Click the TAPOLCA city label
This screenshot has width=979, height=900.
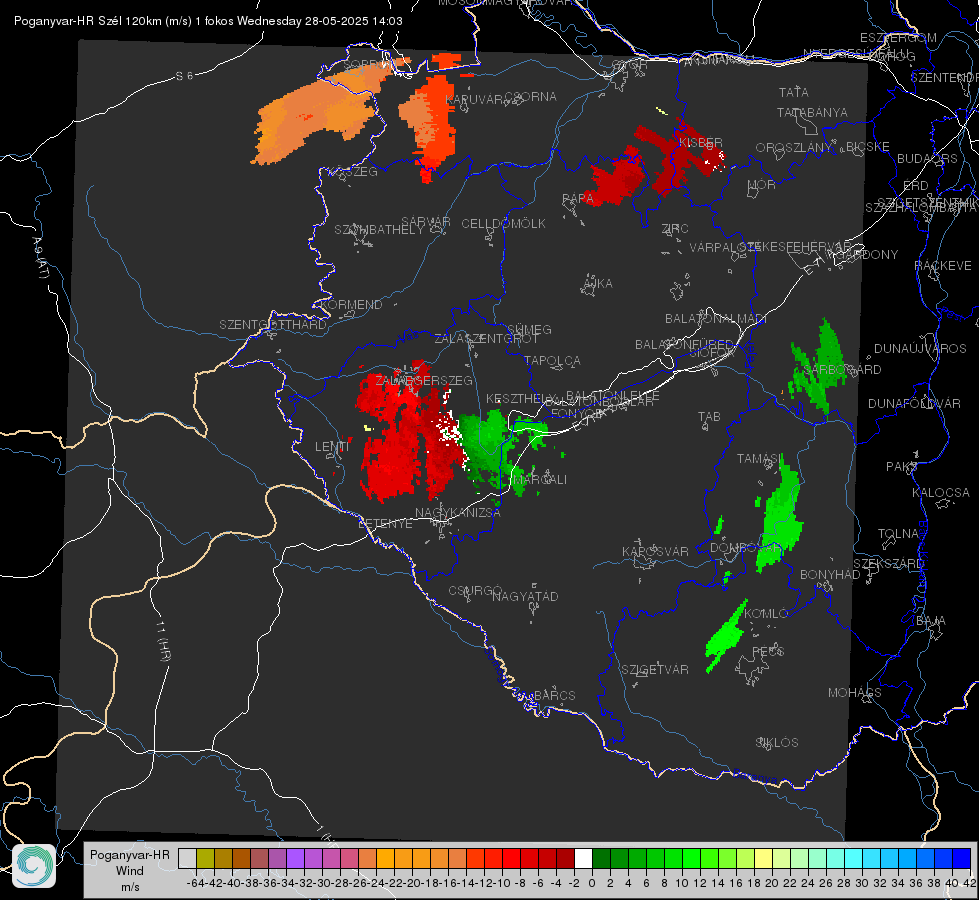point(553,361)
